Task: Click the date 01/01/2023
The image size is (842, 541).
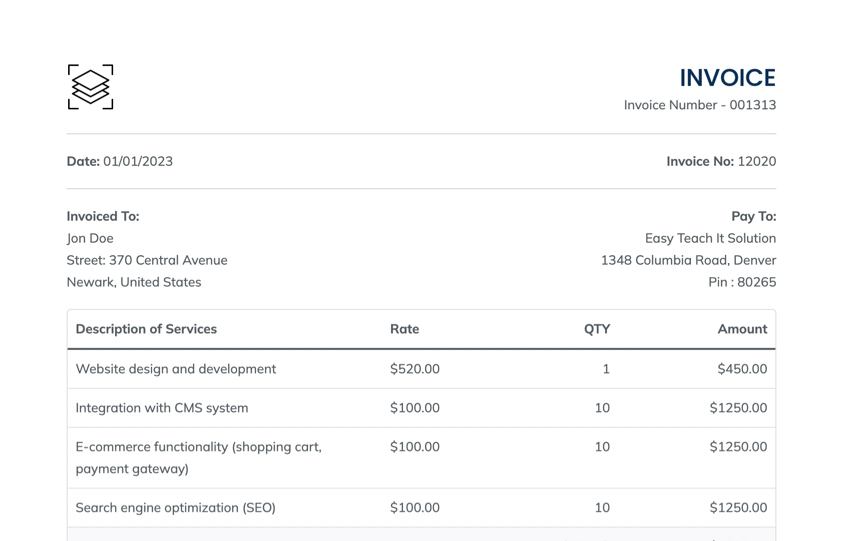Action: pyautogui.click(x=137, y=161)
